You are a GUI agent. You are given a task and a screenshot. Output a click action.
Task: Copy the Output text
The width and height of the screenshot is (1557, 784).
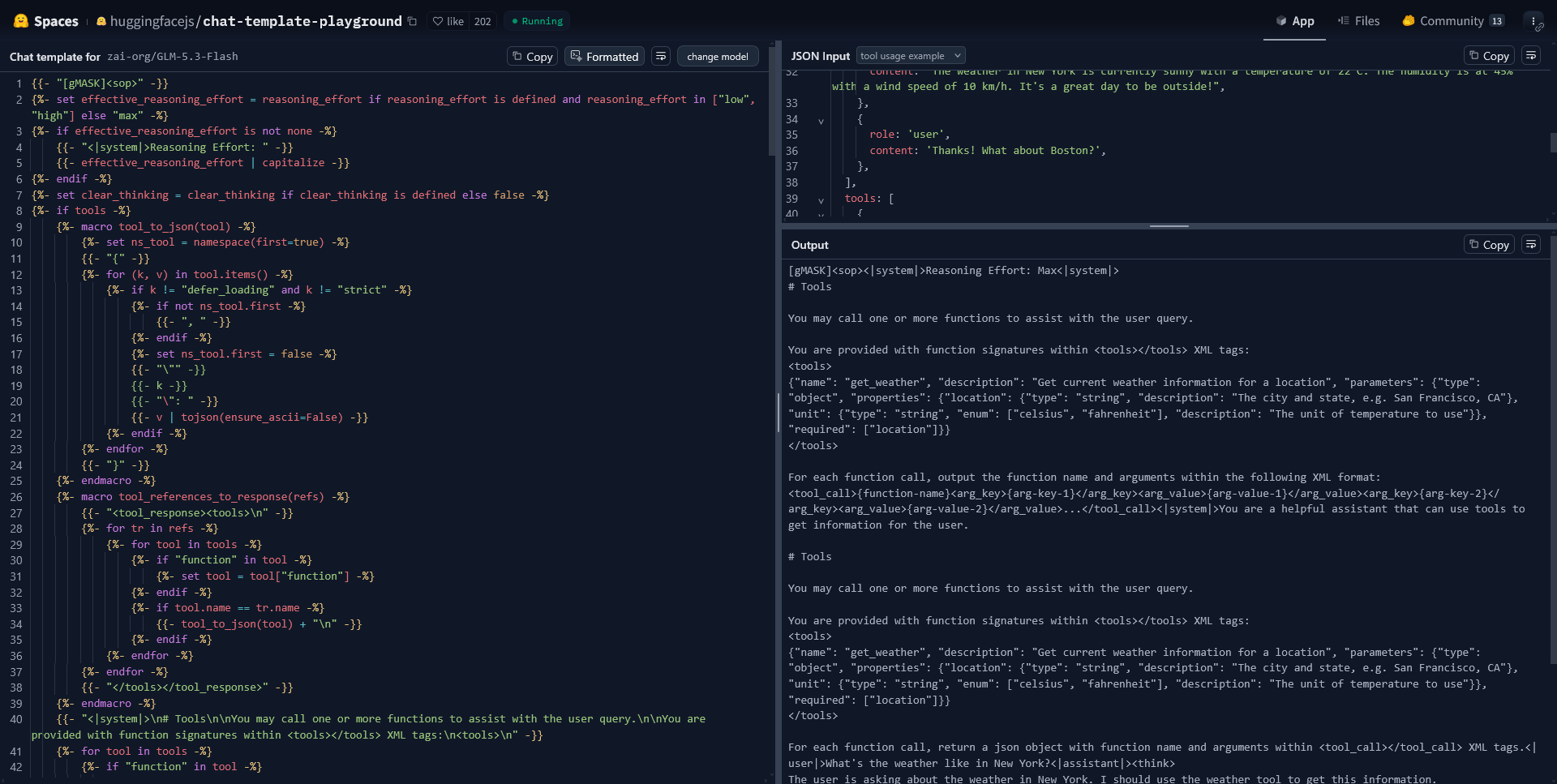click(x=1489, y=244)
